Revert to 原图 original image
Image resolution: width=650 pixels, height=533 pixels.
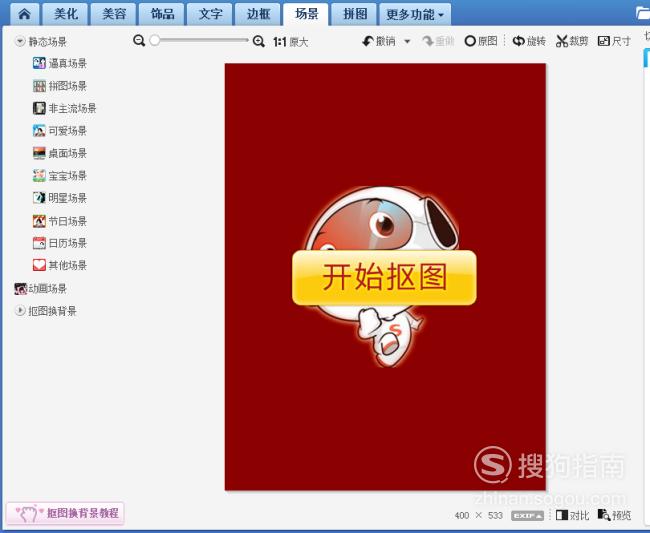coord(481,41)
